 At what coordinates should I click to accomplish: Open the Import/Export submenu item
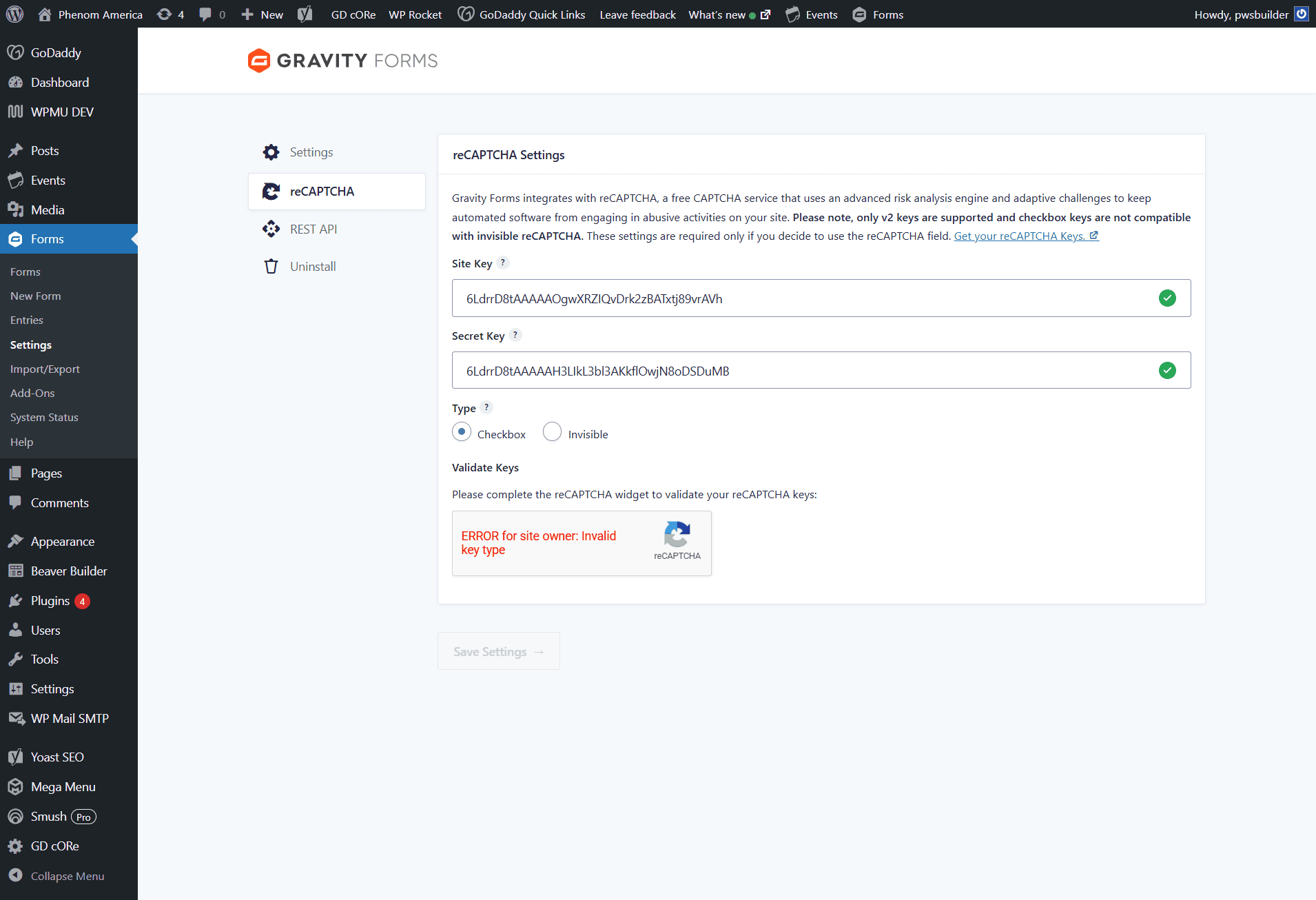coord(45,369)
